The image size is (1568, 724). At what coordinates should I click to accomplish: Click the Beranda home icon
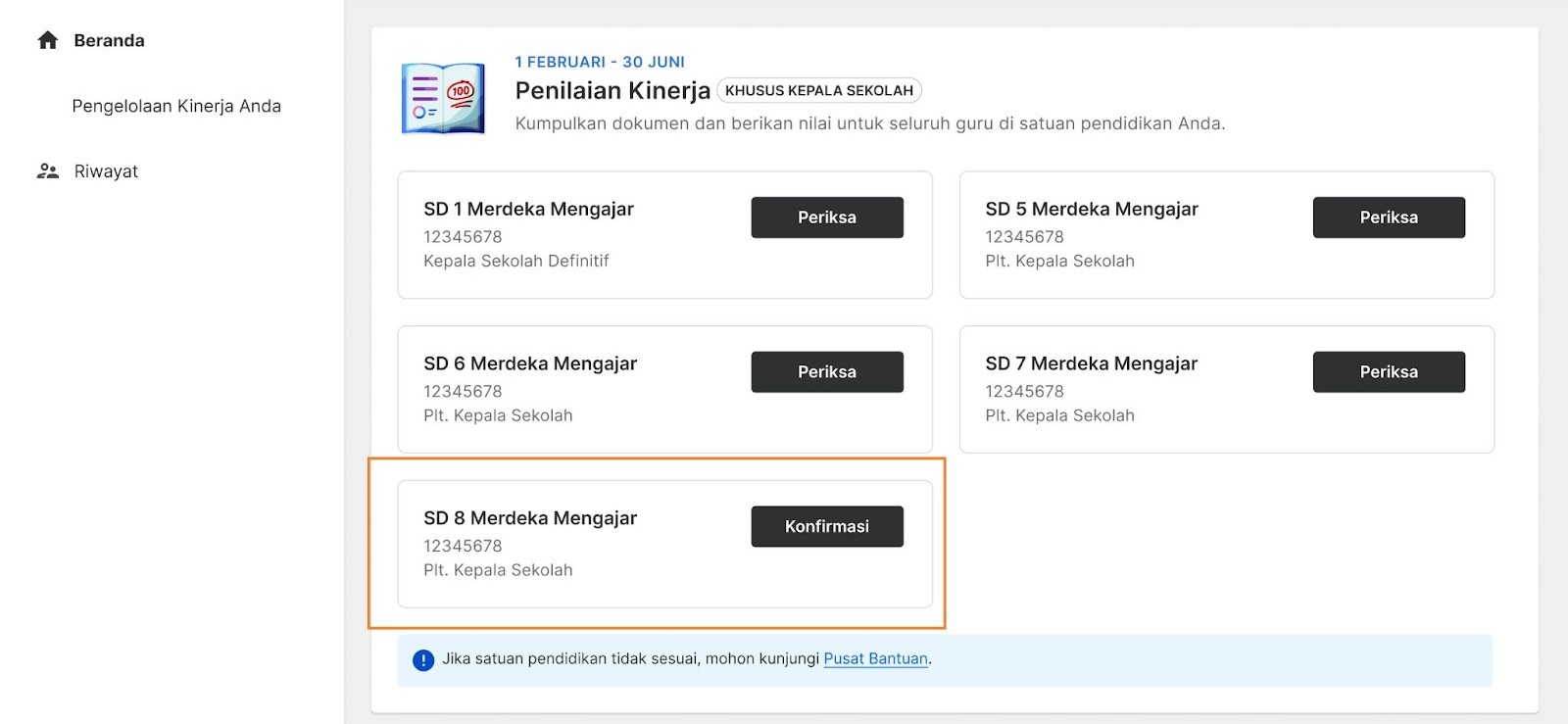point(48,40)
